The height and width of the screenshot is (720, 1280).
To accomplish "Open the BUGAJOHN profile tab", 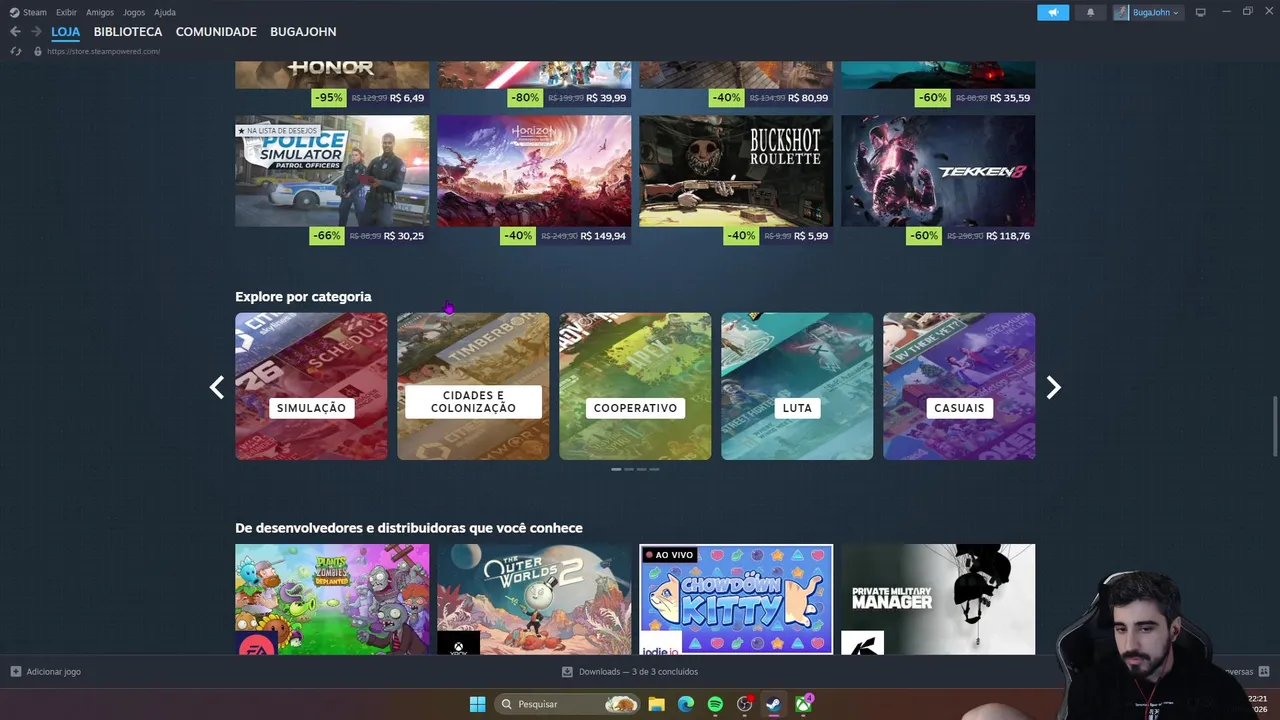I will coord(303,32).
